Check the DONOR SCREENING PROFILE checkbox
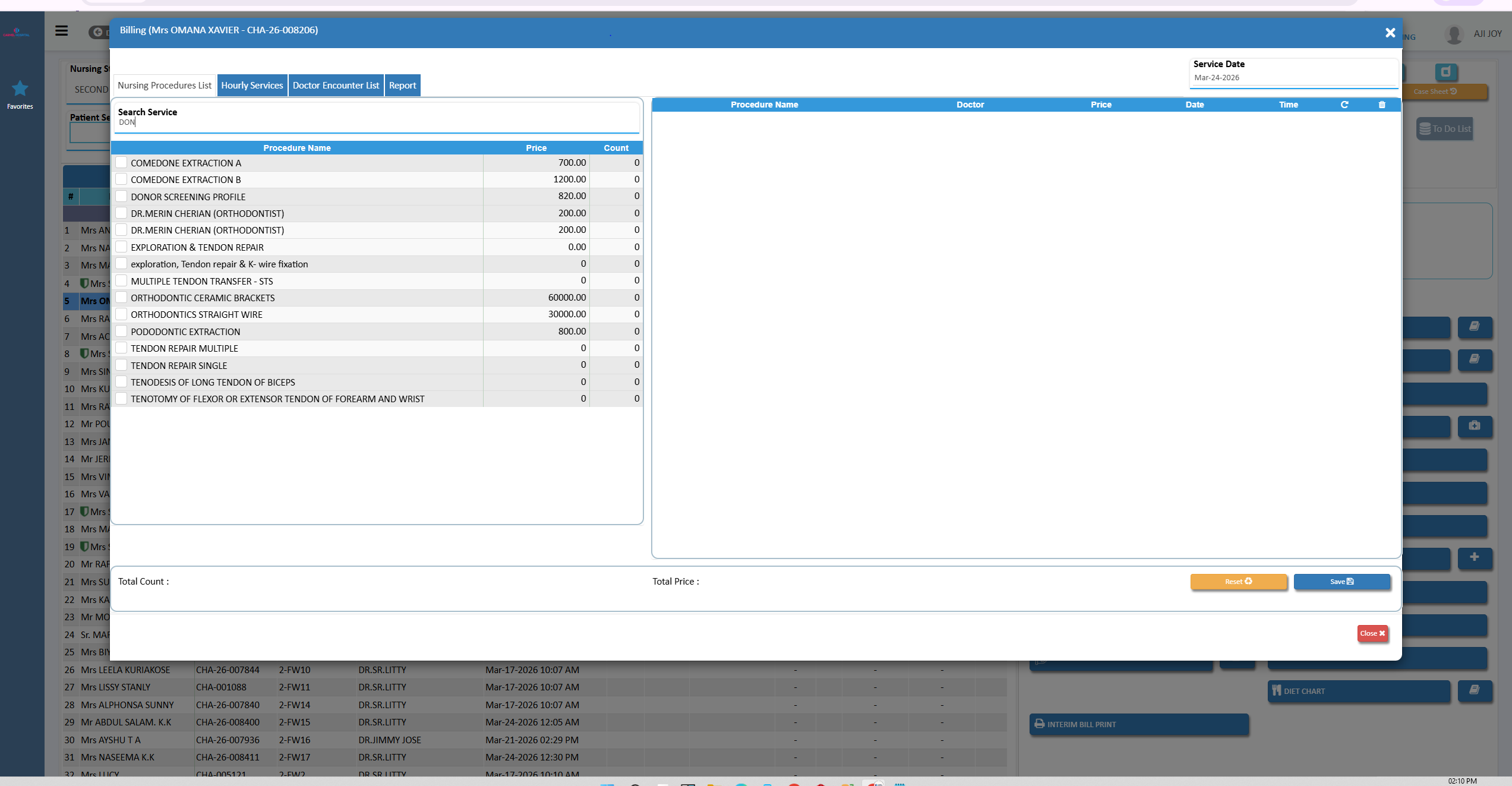This screenshot has height=786, width=1512. (121, 196)
